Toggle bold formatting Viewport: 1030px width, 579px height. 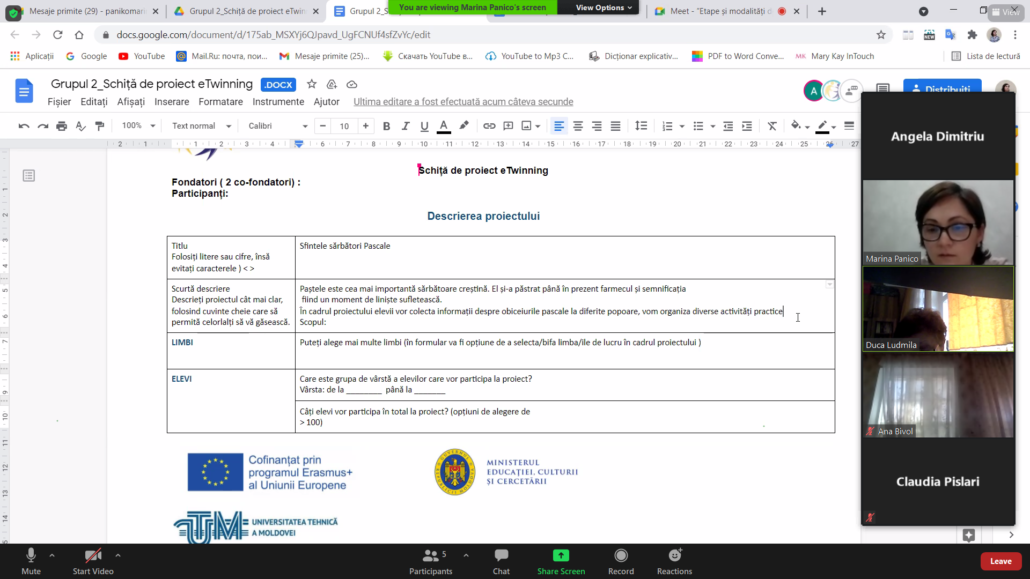pos(387,126)
